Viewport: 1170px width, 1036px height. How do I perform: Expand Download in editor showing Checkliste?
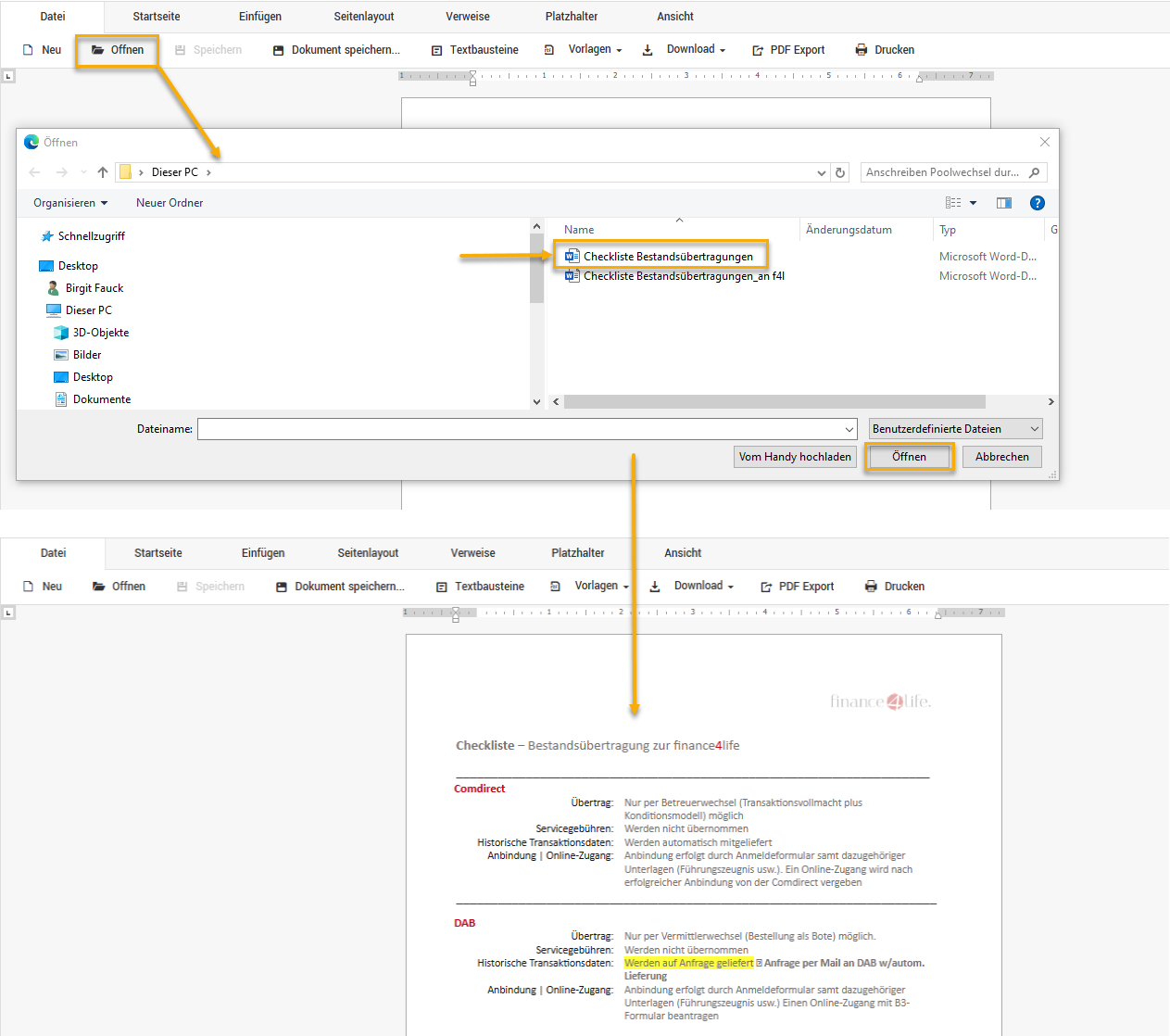tap(691, 587)
